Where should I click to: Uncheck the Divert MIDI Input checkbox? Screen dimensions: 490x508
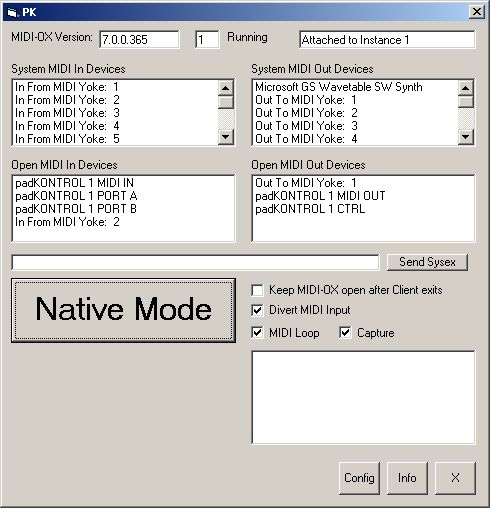[257, 310]
